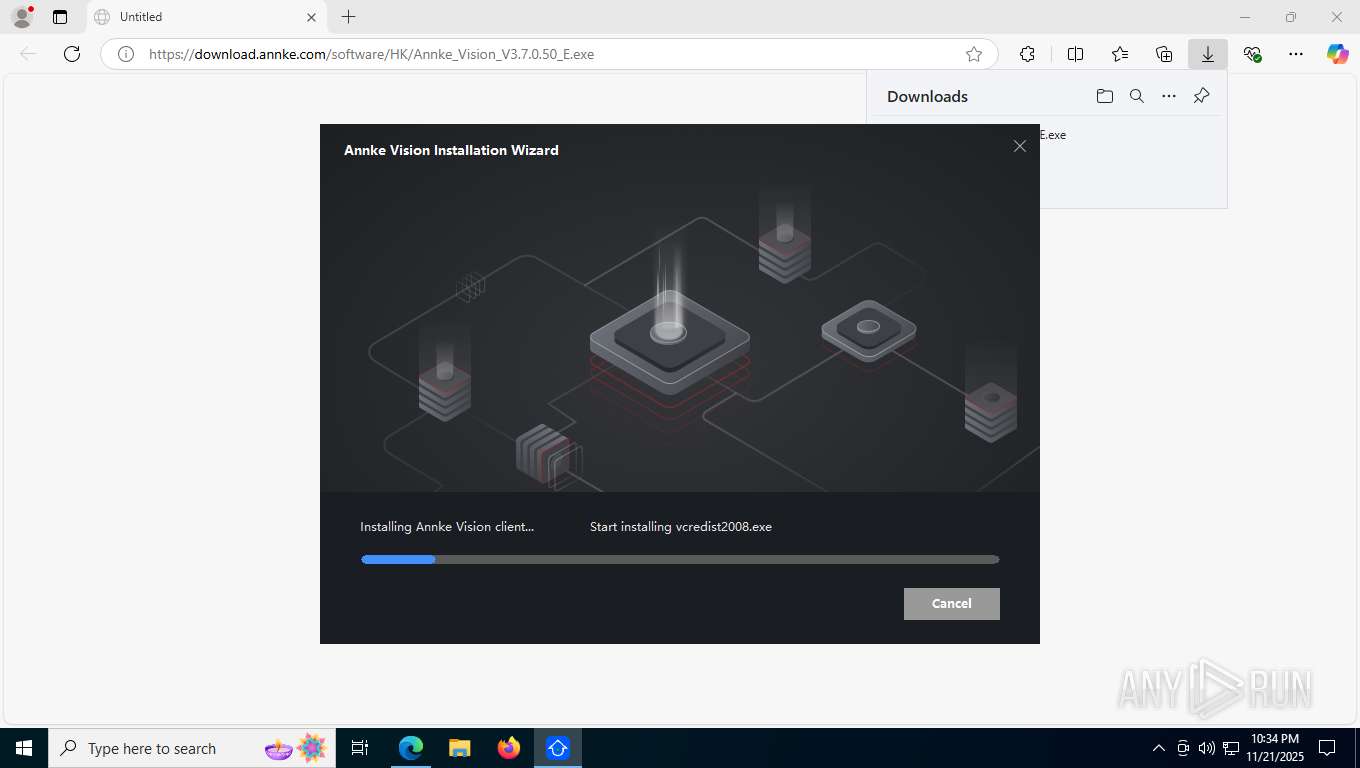The width and height of the screenshot is (1360, 768).
Task: Open the clock and date flyout
Action: 1275,748
